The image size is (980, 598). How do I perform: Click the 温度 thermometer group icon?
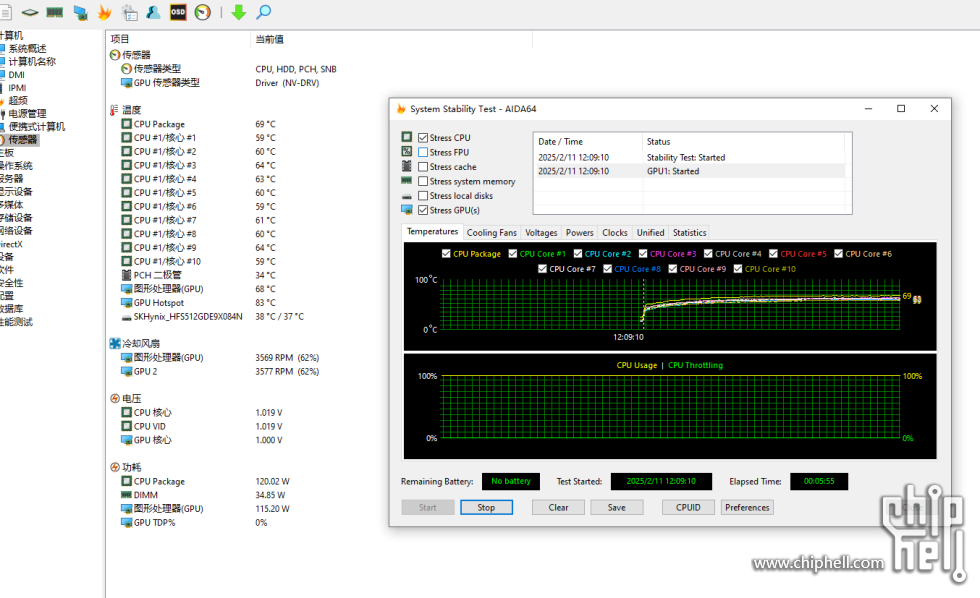point(114,110)
